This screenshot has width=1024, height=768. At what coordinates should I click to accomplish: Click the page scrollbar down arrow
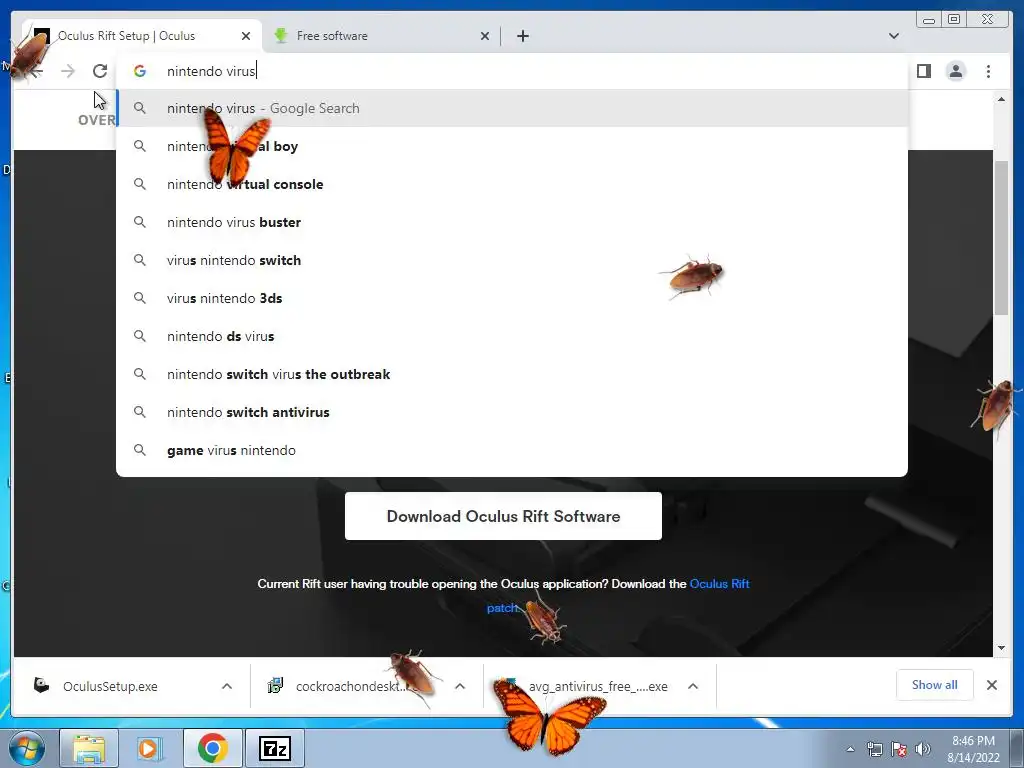(x=1001, y=648)
